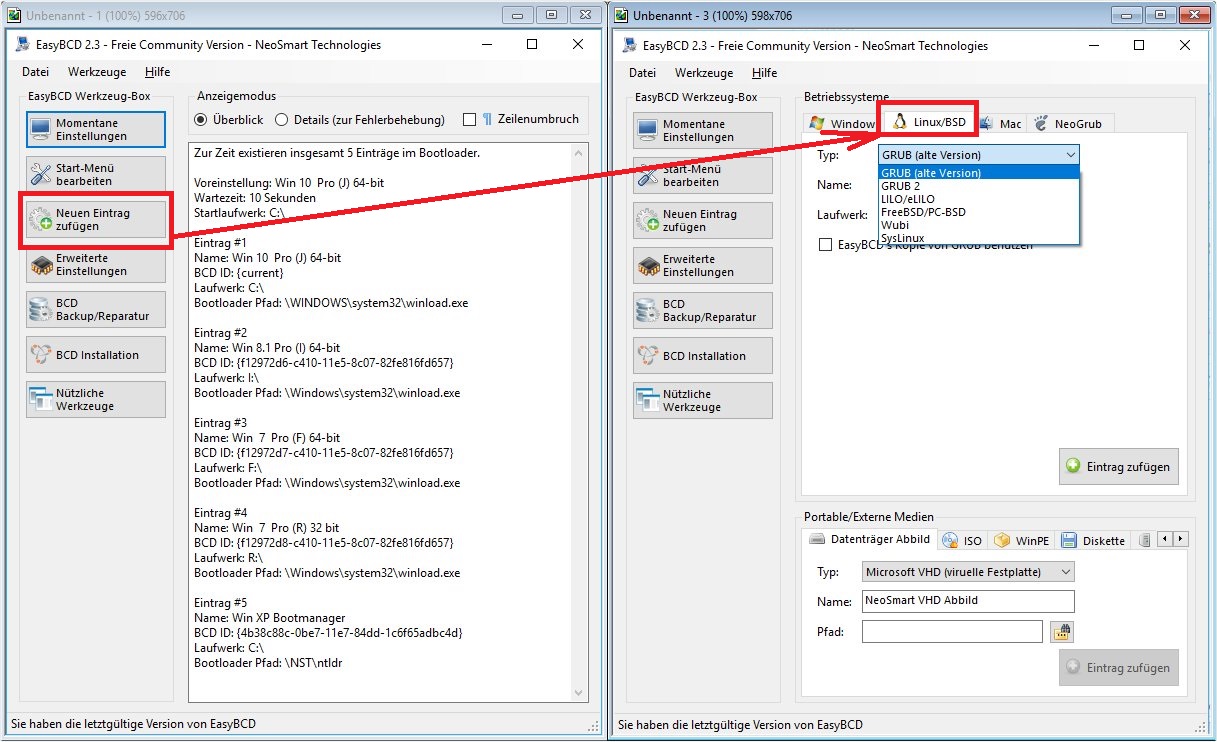Click EasyBCD title bar icon in Unbenannt - 3 window
The image size is (1217, 742).
coord(630,45)
